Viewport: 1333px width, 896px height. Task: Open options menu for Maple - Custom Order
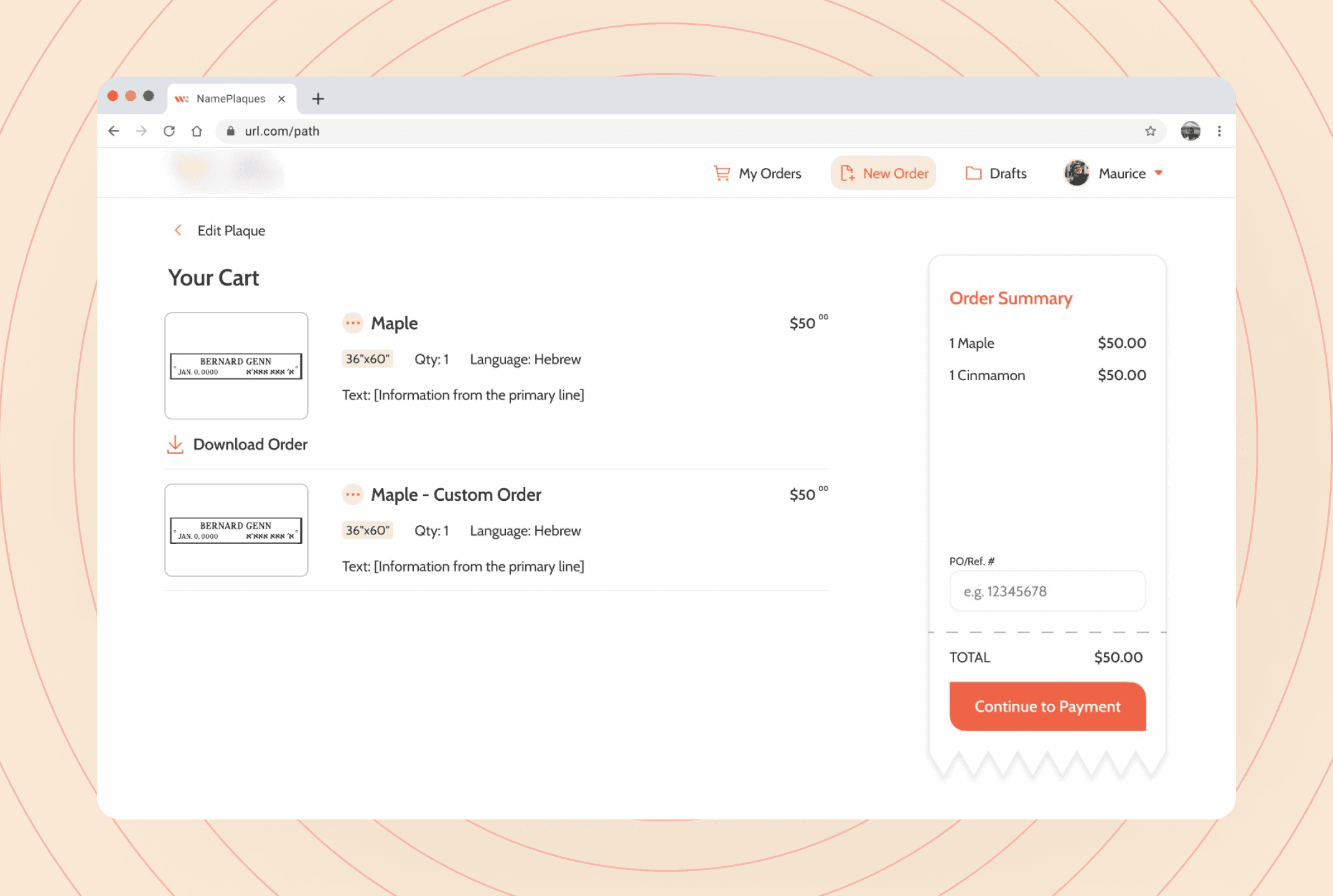[x=353, y=495]
